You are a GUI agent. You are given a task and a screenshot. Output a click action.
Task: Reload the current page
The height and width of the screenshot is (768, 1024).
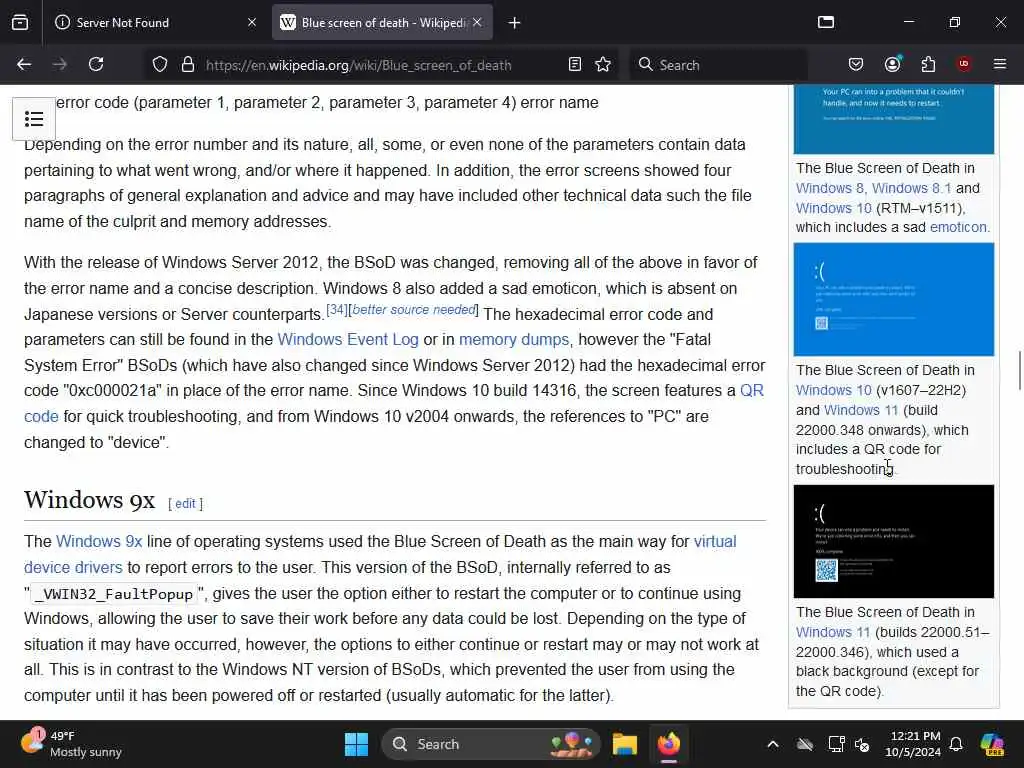[x=96, y=65]
